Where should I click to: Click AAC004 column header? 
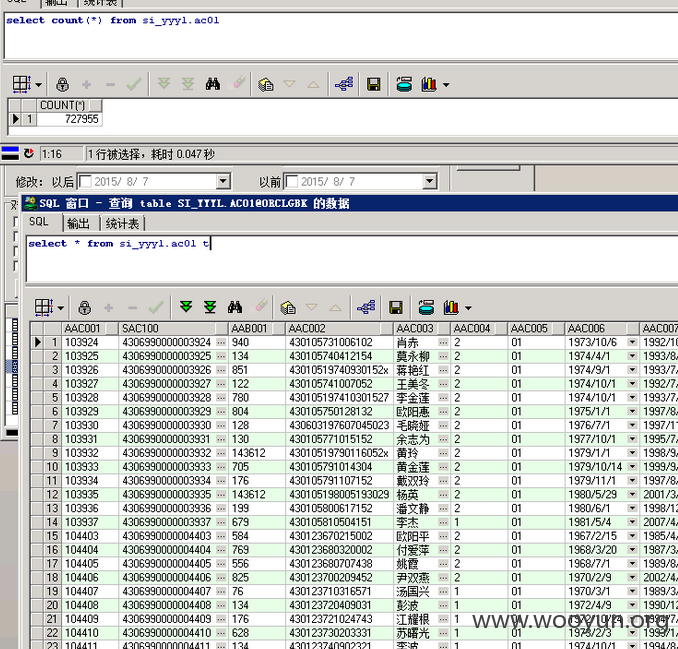coord(479,328)
